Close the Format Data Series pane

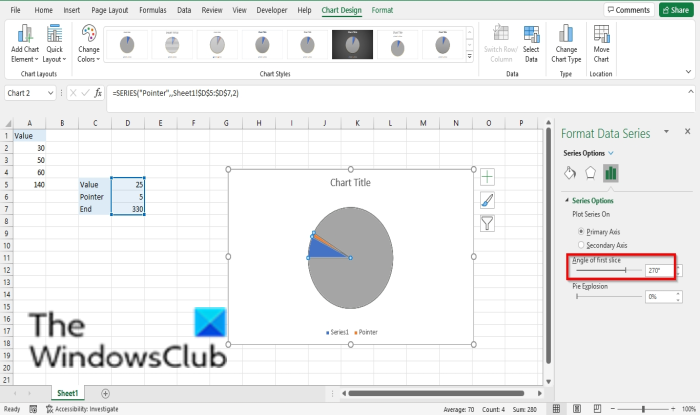tap(688, 131)
